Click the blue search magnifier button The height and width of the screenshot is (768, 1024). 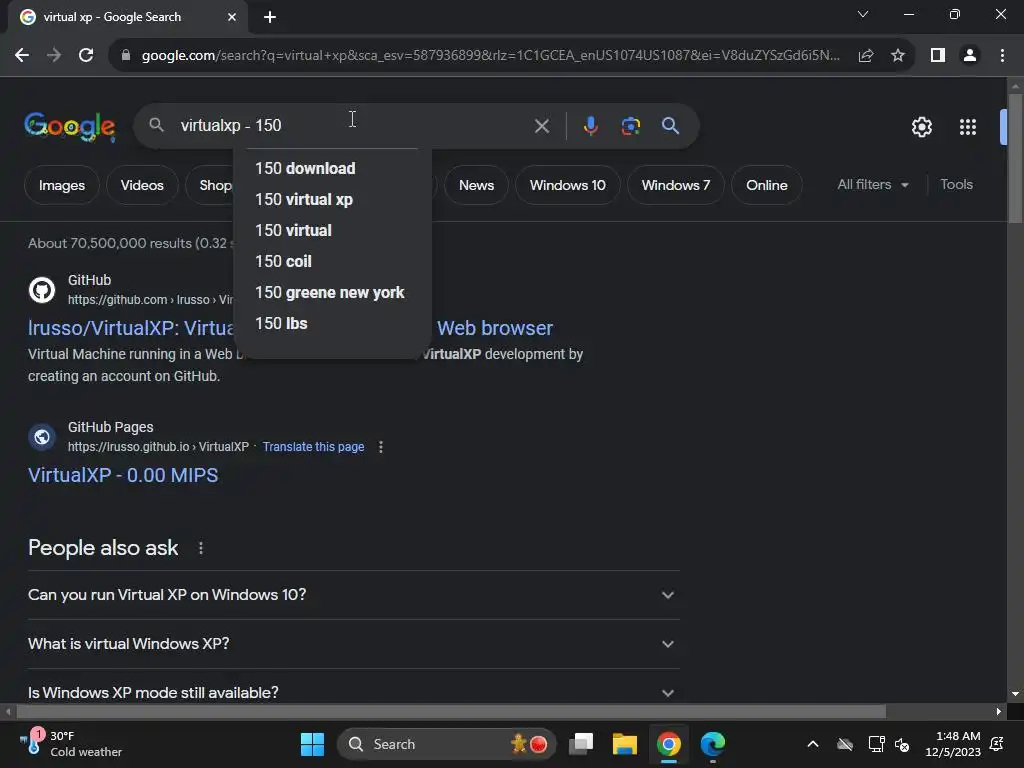[x=670, y=125]
